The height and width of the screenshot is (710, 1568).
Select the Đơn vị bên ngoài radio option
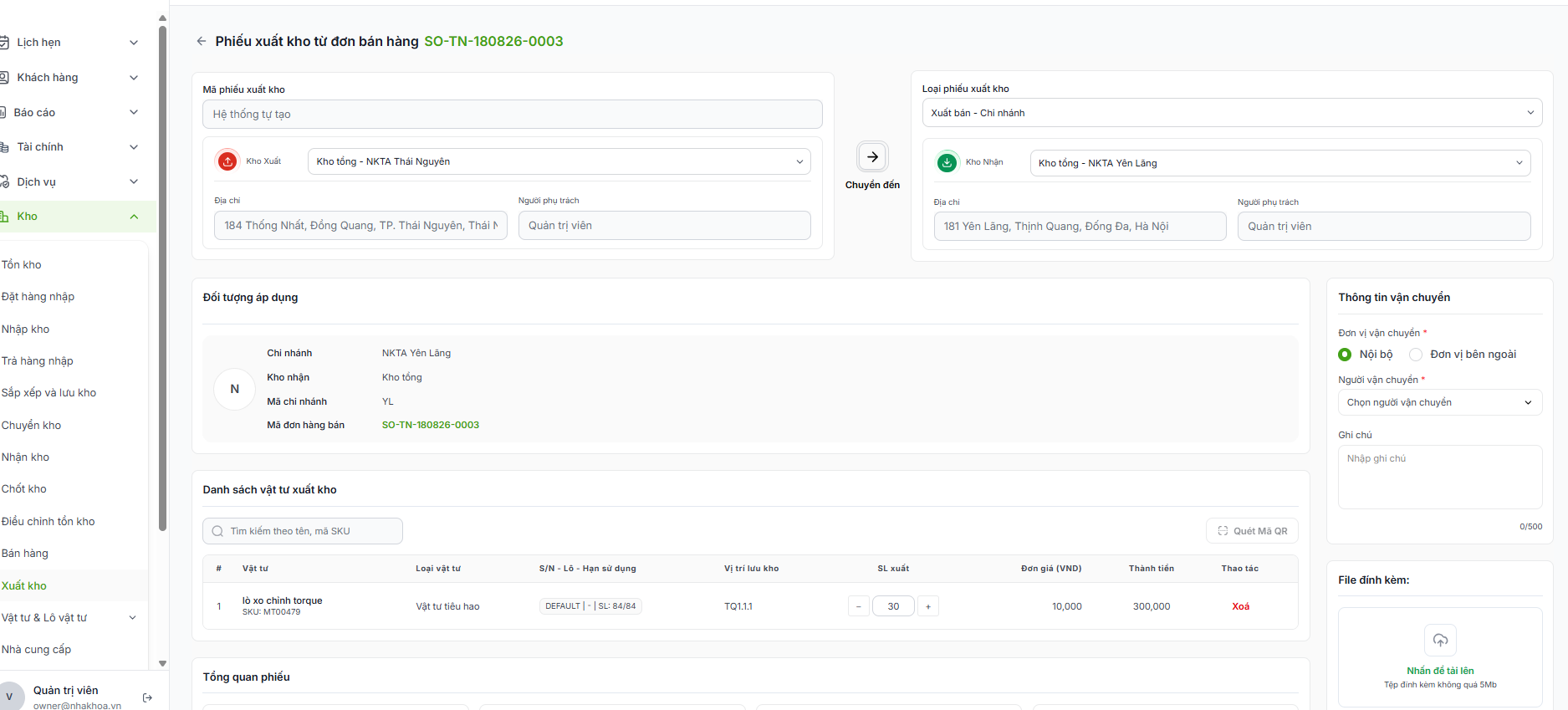[x=1416, y=355]
